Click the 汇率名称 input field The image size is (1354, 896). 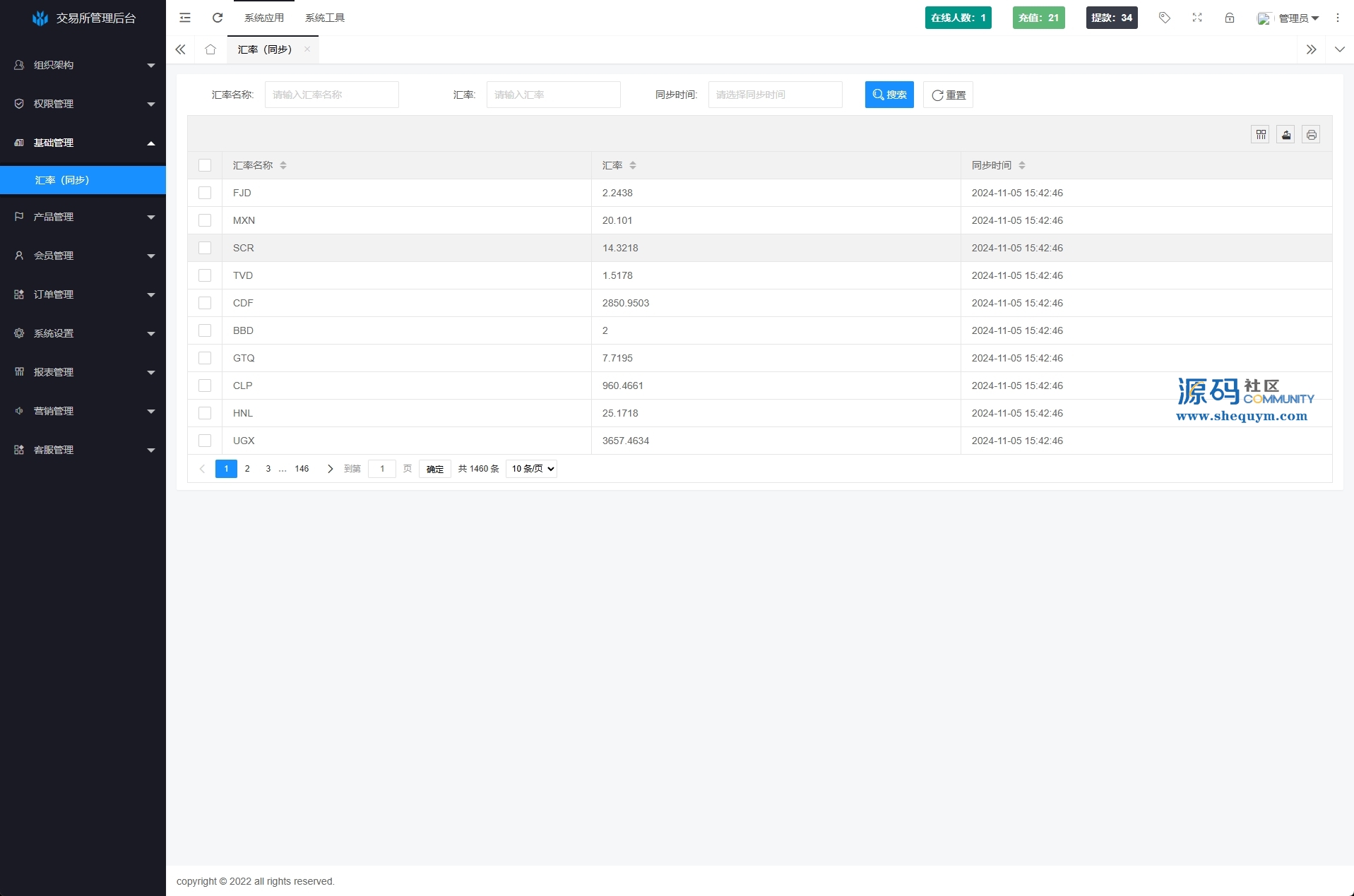click(x=331, y=95)
